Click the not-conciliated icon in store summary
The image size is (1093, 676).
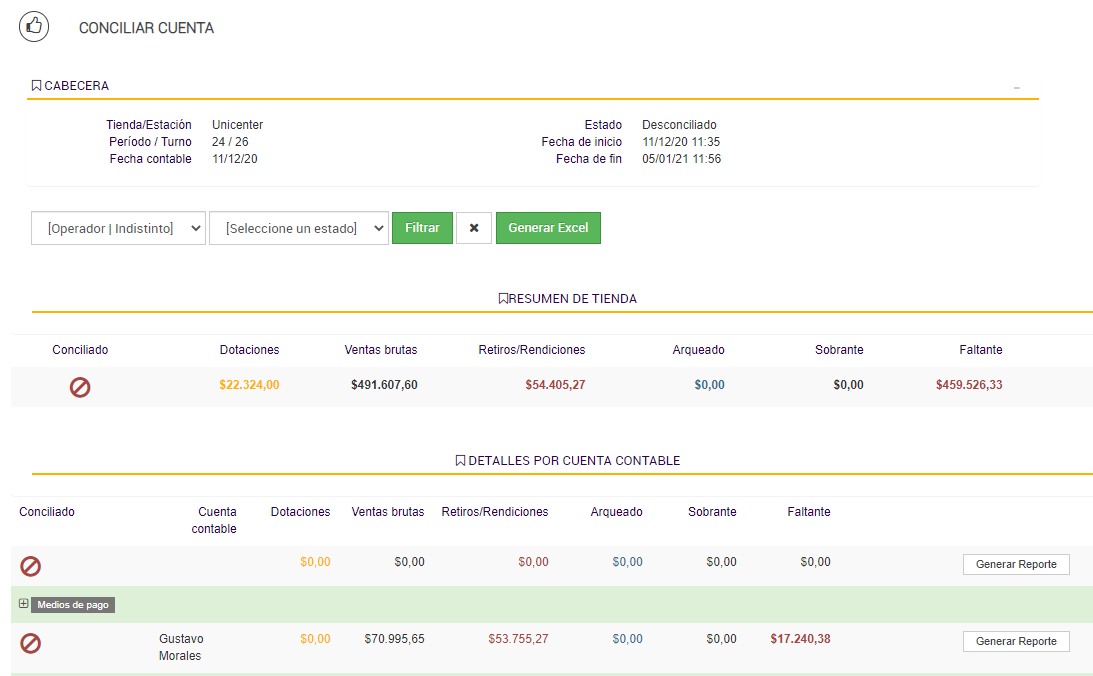coord(80,387)
